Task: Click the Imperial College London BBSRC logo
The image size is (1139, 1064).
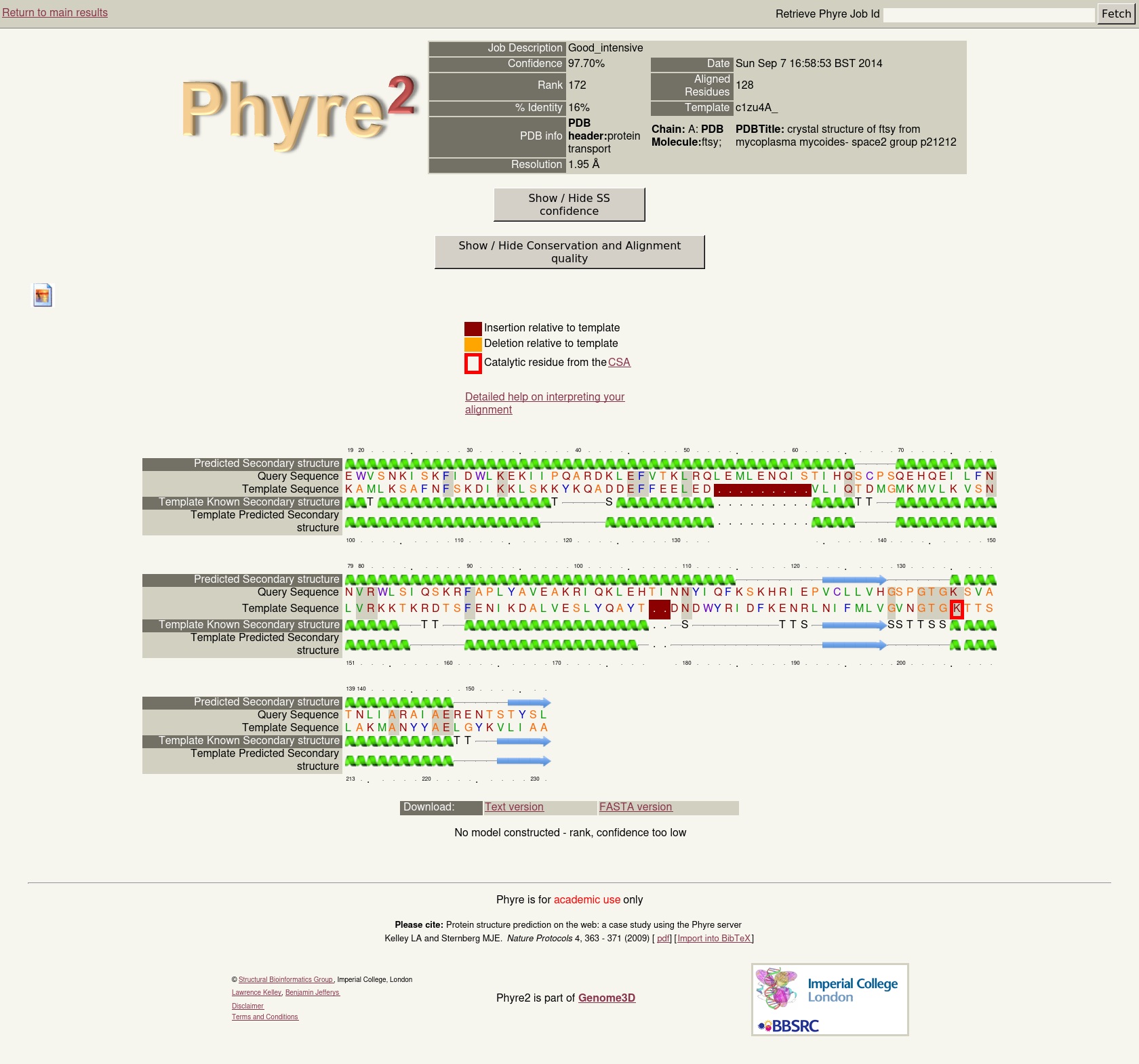Action: [x=830, y=1000]
